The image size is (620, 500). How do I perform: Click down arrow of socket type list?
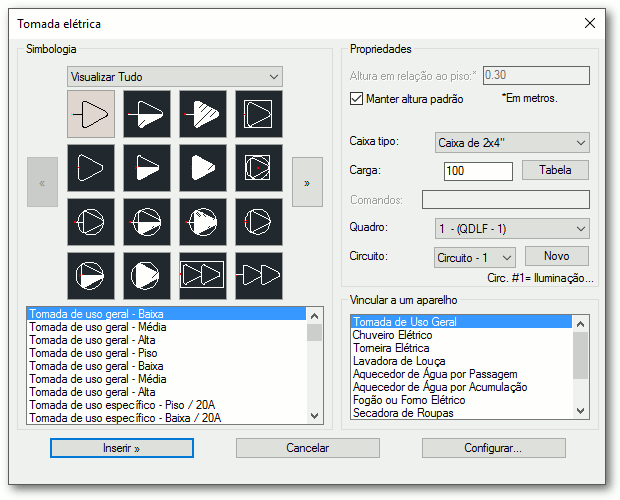pos(315,416)
